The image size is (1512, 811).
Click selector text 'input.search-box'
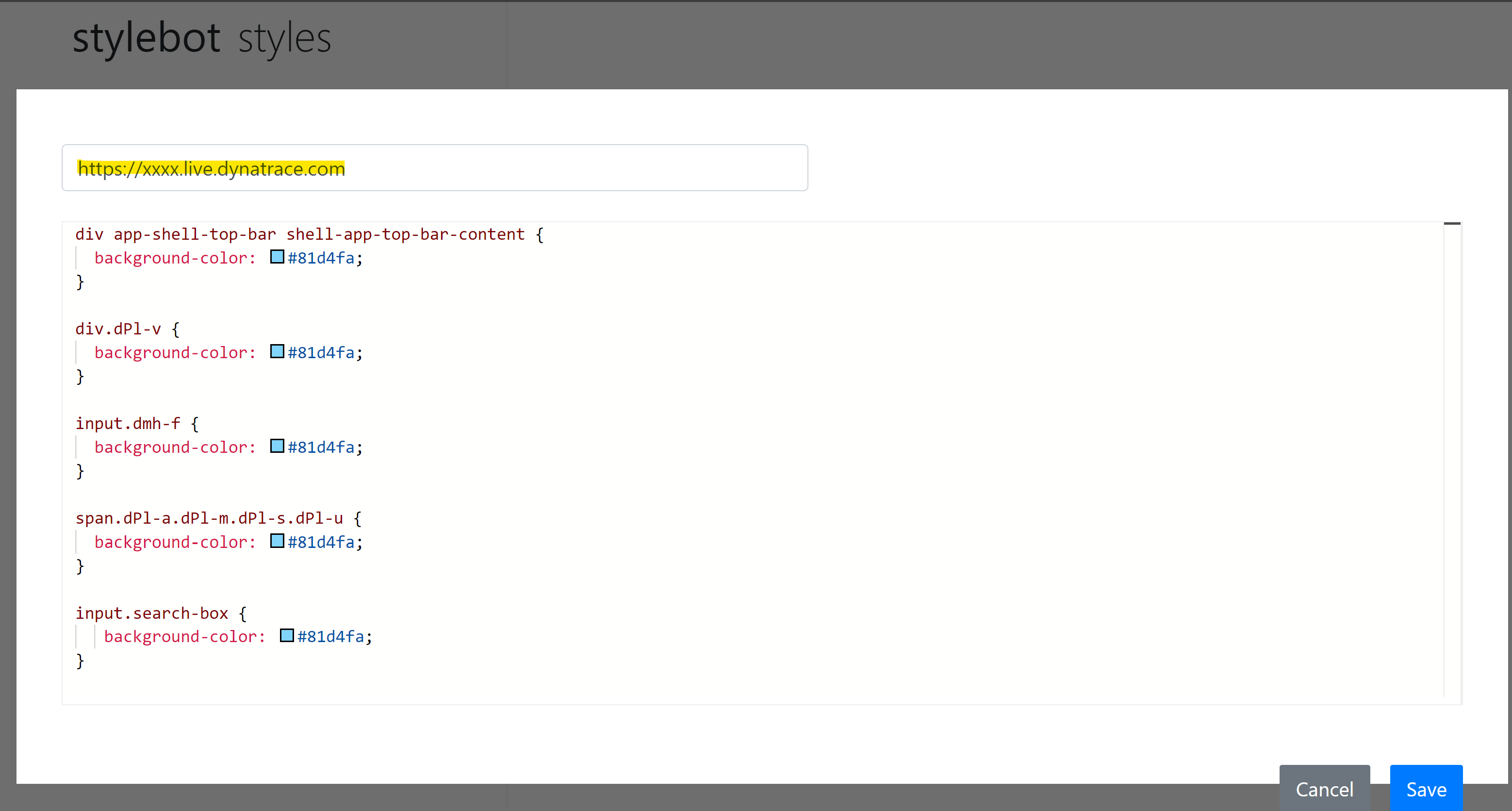[151, 613]
